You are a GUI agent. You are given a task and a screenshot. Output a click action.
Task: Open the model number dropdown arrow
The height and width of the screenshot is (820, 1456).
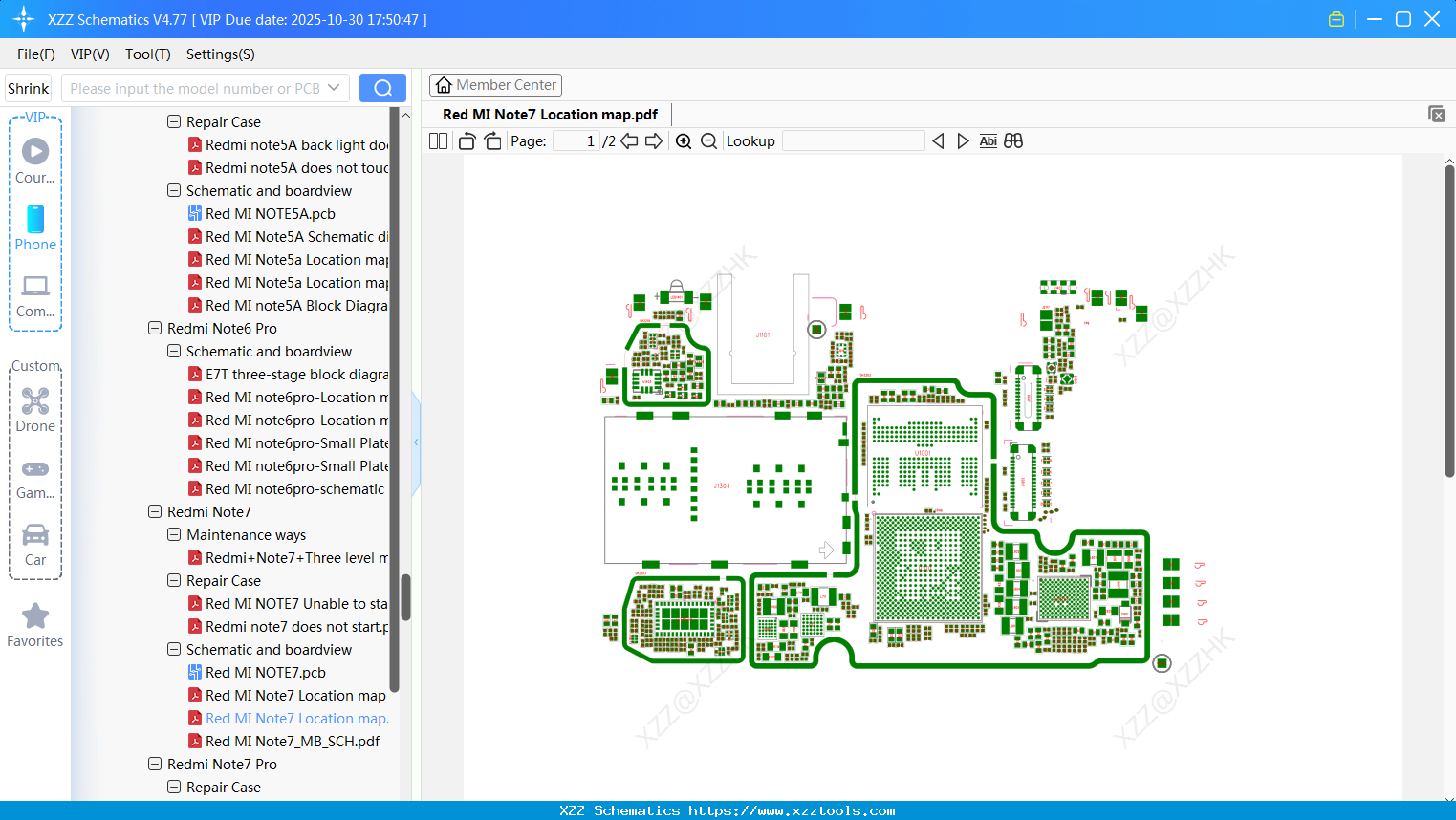click(x=334, y=88)
